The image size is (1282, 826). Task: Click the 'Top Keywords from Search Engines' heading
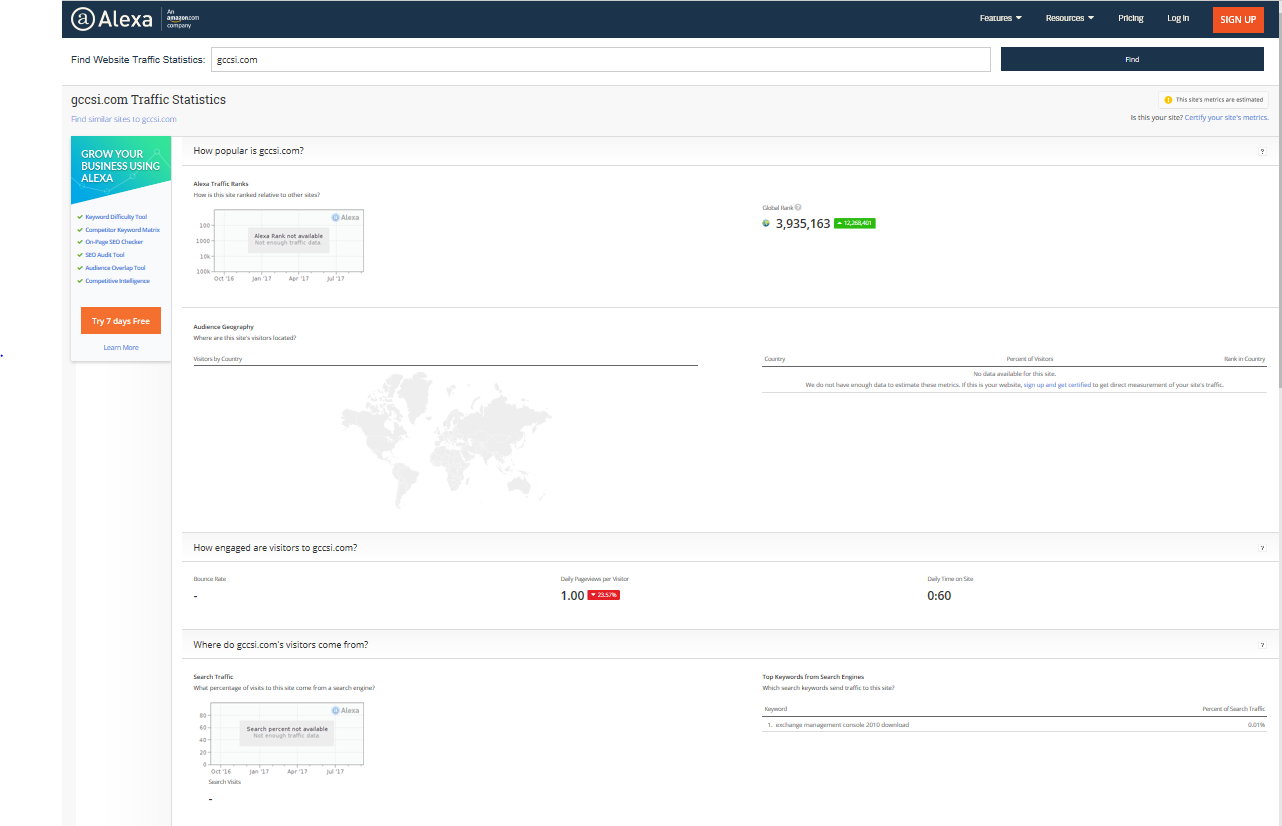(x=813, y=677)
